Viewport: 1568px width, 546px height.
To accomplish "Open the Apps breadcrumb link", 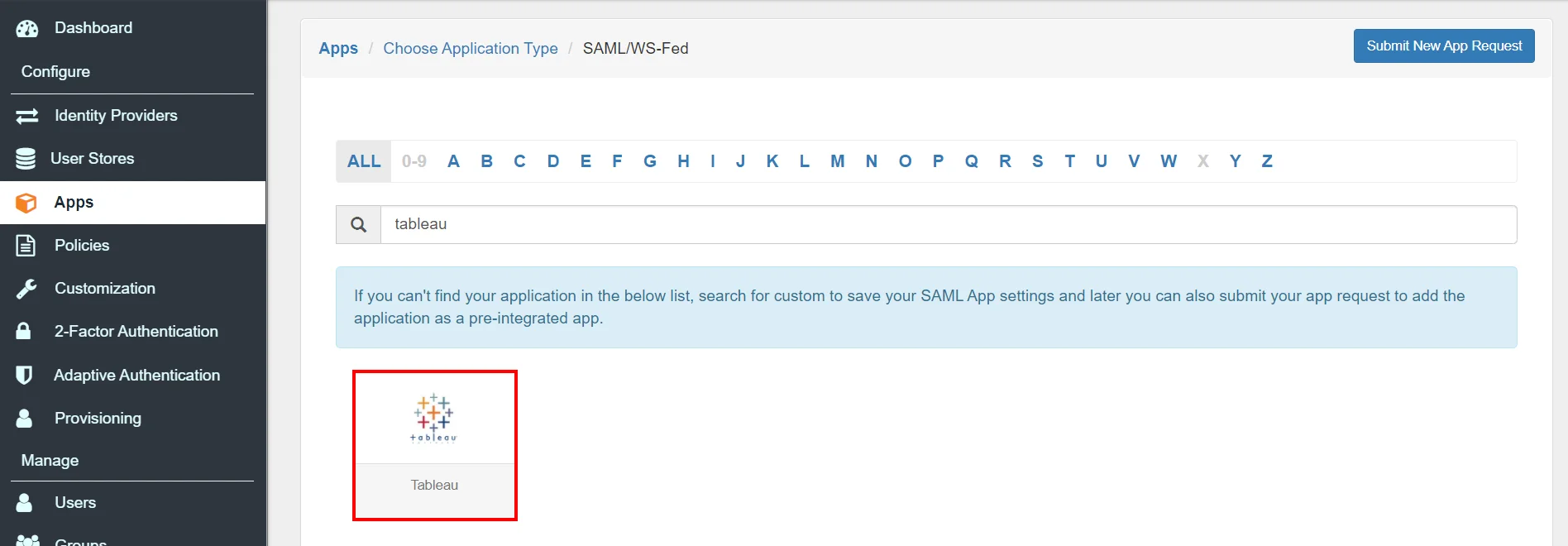I will click(x=338, y=48).
